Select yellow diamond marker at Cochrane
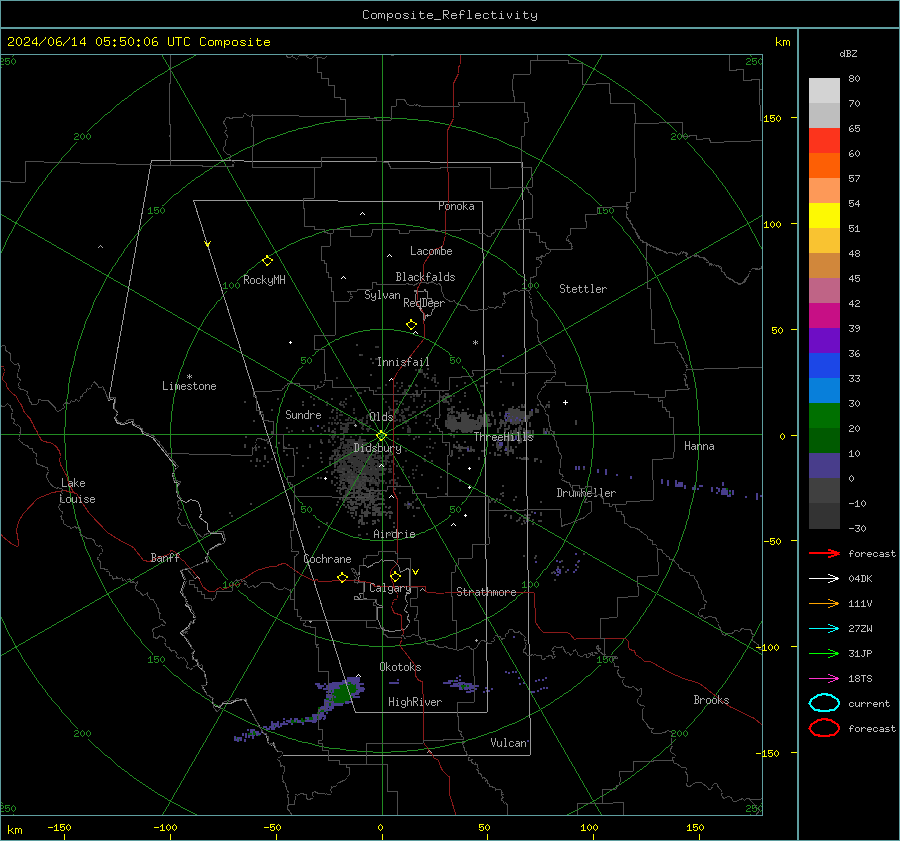900x841 pixels. tap(342, 578)
